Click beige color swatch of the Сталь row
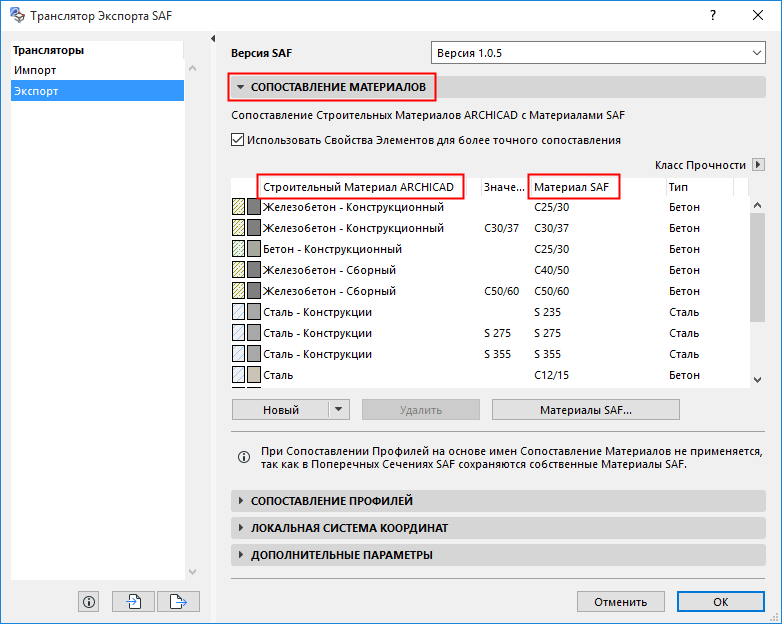The image size is (782, 624). point(254,375)
